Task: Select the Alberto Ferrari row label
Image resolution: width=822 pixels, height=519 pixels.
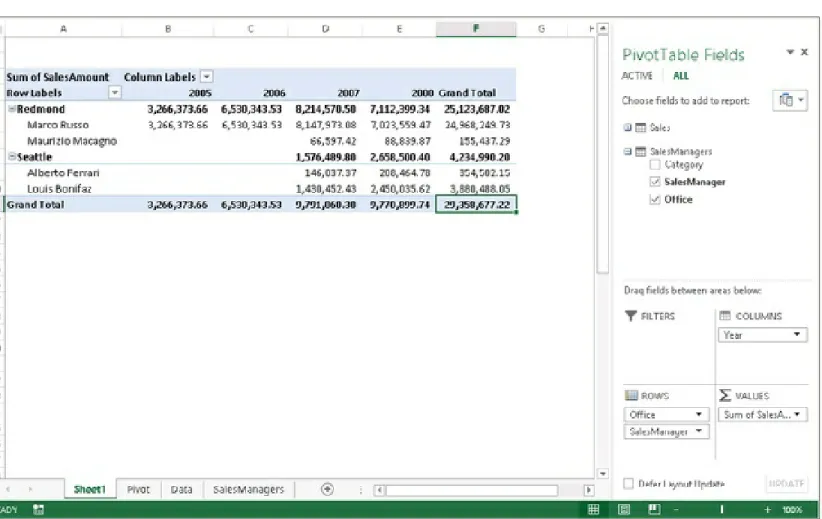Action: 63,172
